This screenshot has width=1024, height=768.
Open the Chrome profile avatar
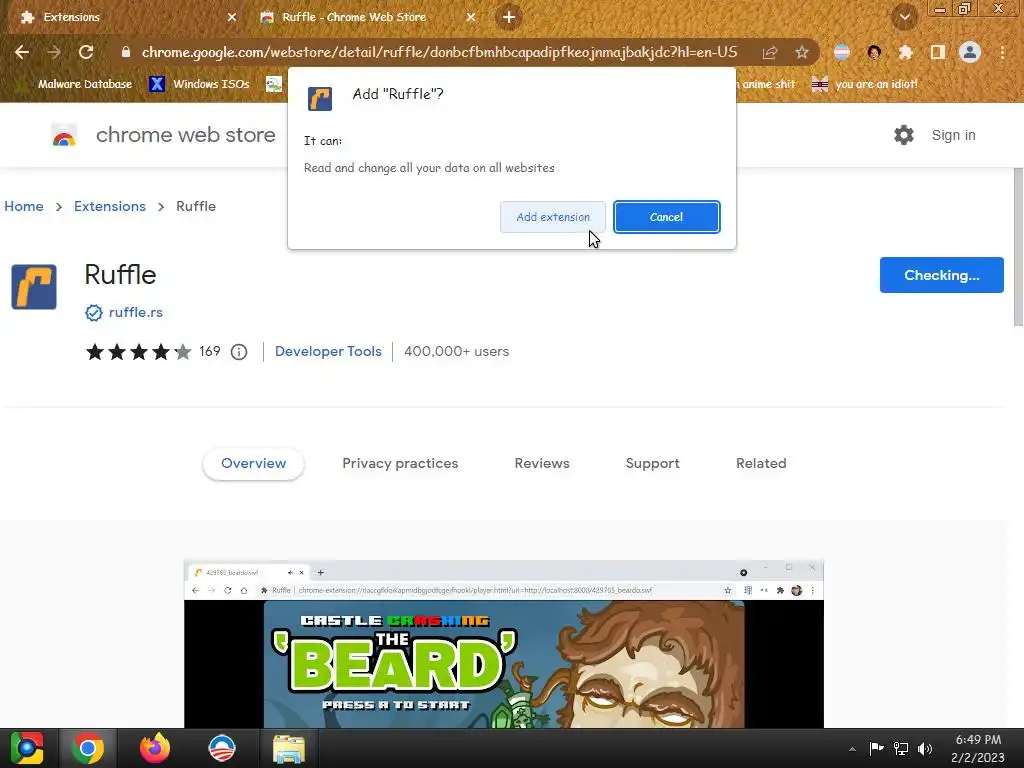[x=970, y=52]
